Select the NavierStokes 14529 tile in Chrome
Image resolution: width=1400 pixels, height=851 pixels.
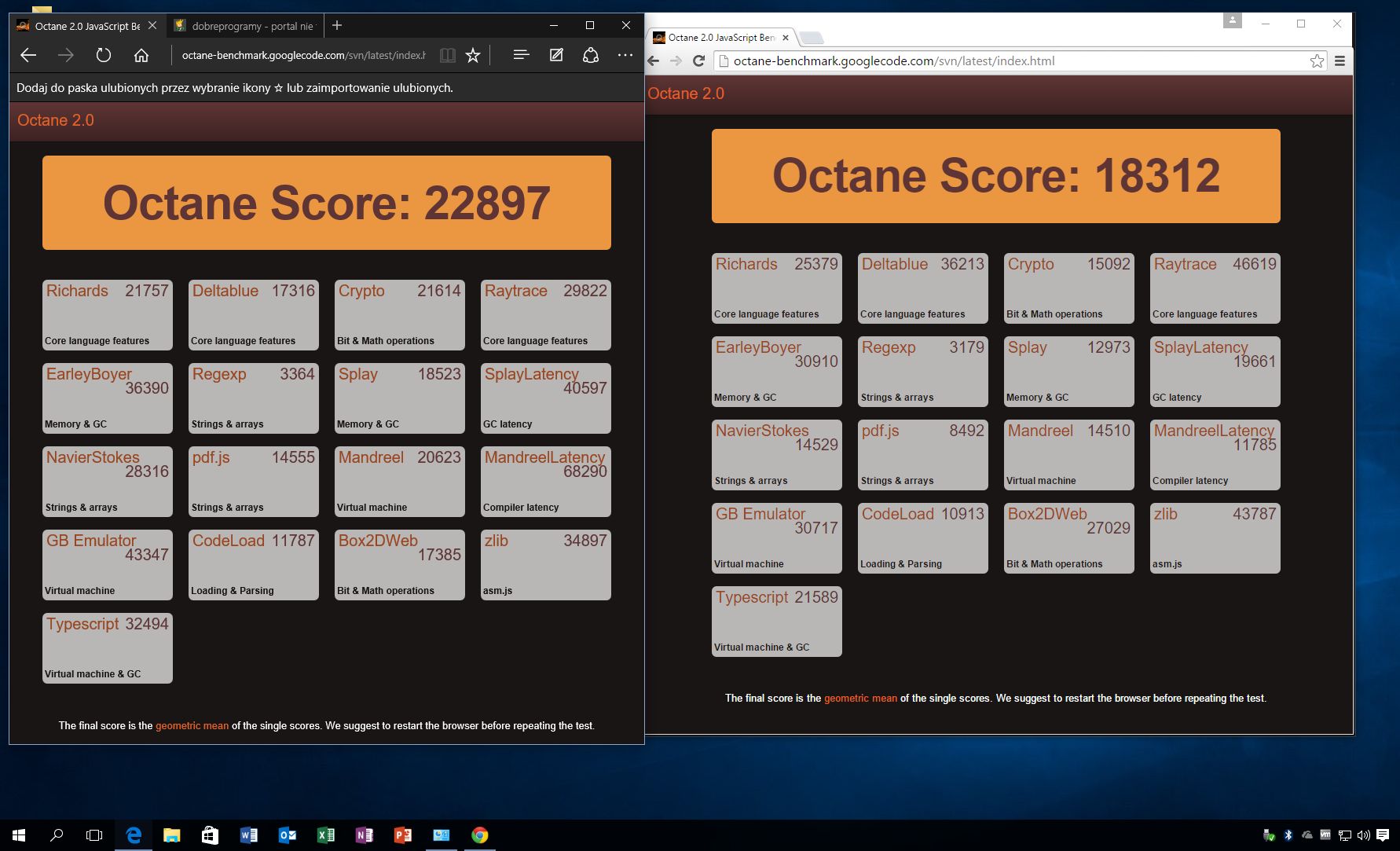777,455
